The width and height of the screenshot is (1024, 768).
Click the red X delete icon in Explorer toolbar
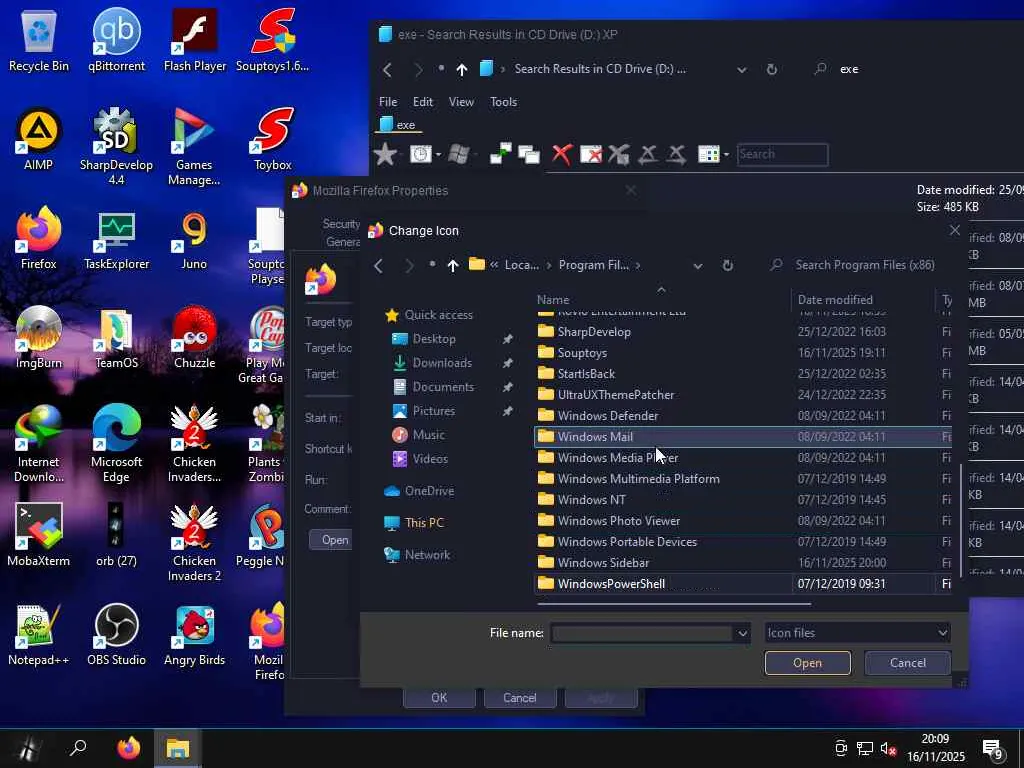pos(561,154)
